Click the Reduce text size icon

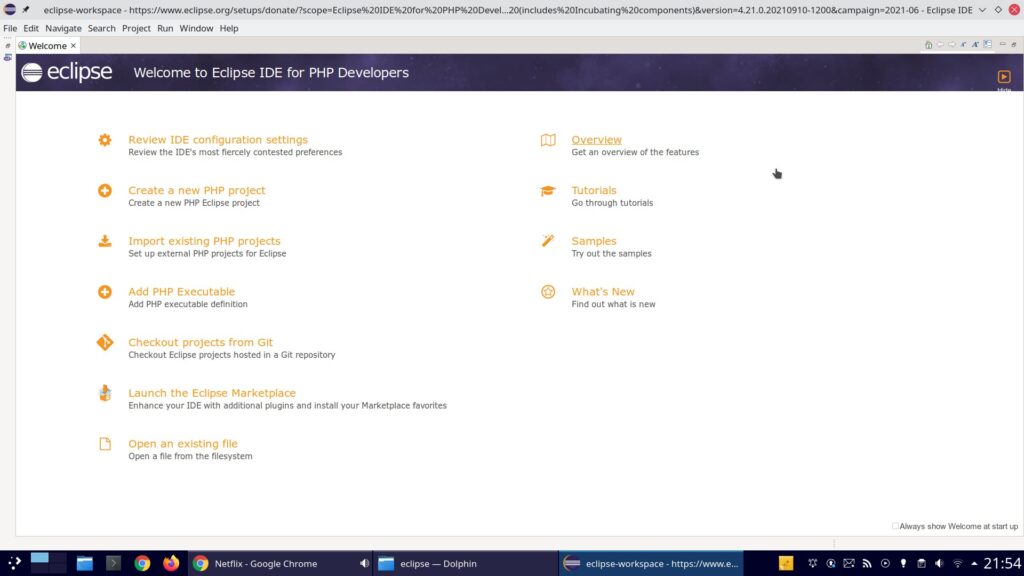[x=963, y=45]
